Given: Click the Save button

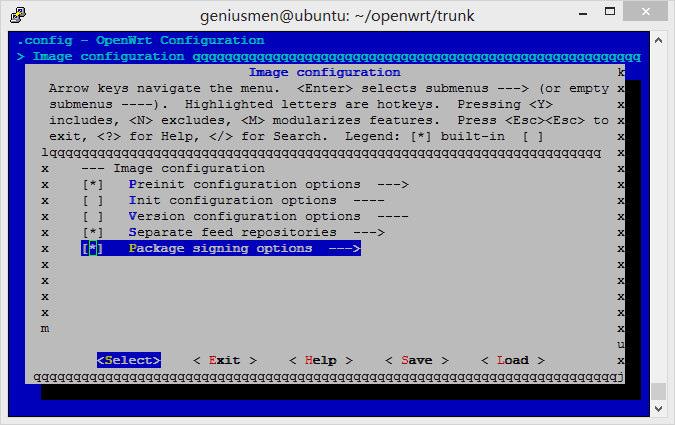Looking at the screenshot, I should [x=417, y=360].
